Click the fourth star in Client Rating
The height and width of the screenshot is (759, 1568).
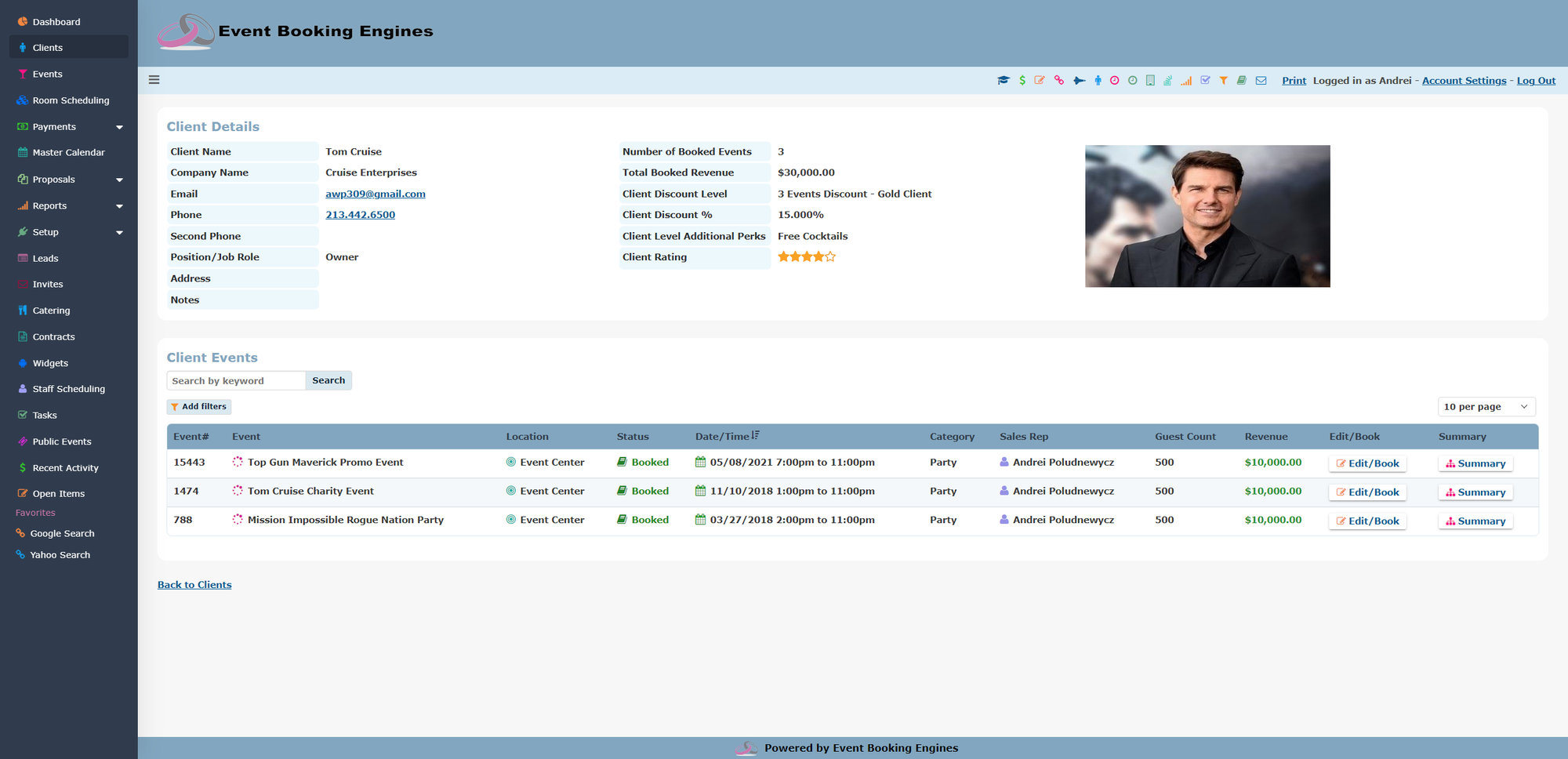click(819, 256)
